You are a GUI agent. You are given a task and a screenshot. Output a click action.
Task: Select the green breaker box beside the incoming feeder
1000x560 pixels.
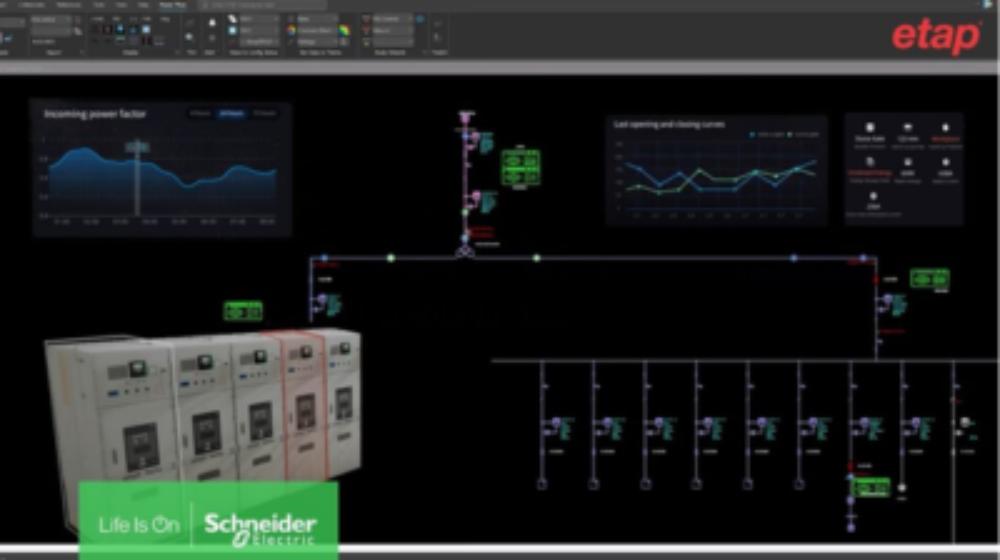(519, 167)
